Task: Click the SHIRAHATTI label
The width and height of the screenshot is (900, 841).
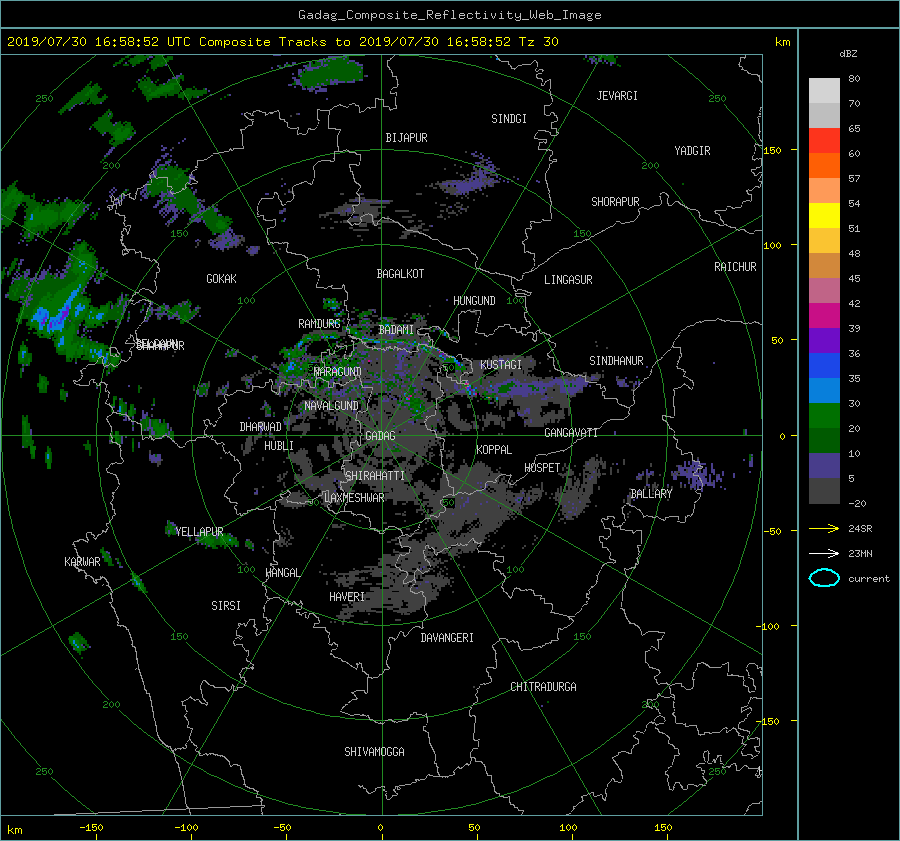Action: click(375, 476)
